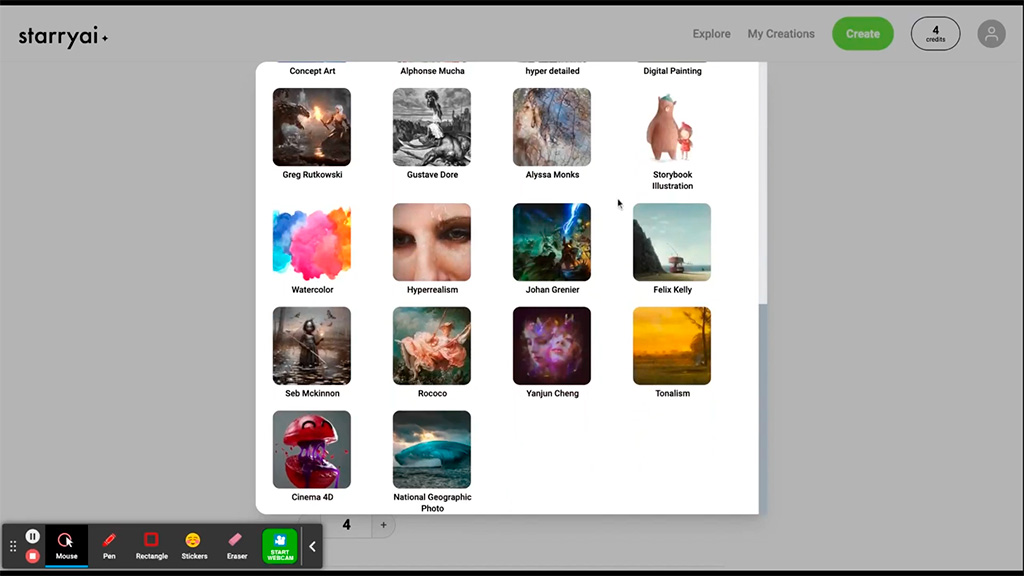The image size is (1024, 576).
Task: Click the Rococo caption text
Action: pos(432,393)
